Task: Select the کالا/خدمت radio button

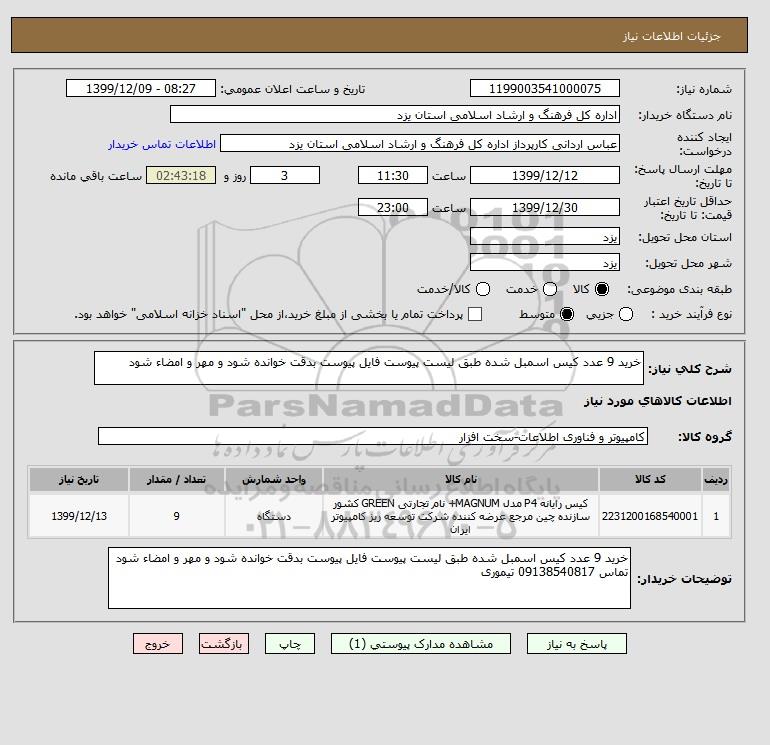Action: point(483,289)
